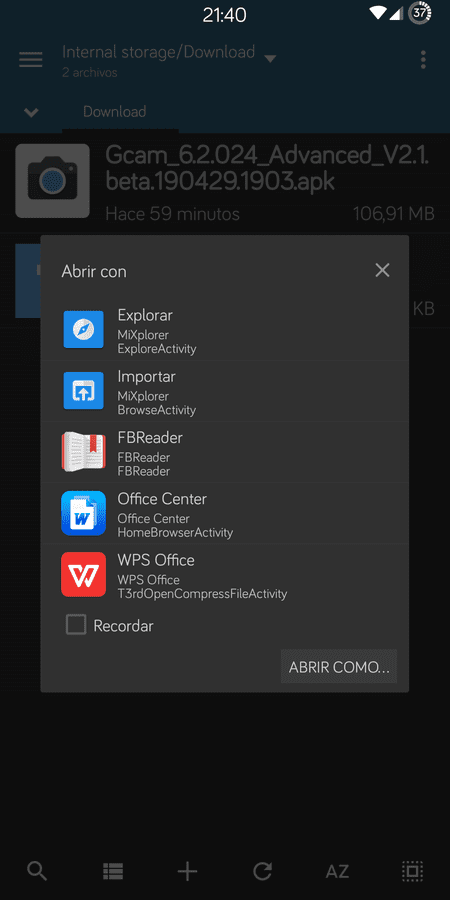Screen dimensions: 450x900
Task: Tap the Wi-Fi status icon
Action: [377, 13]
